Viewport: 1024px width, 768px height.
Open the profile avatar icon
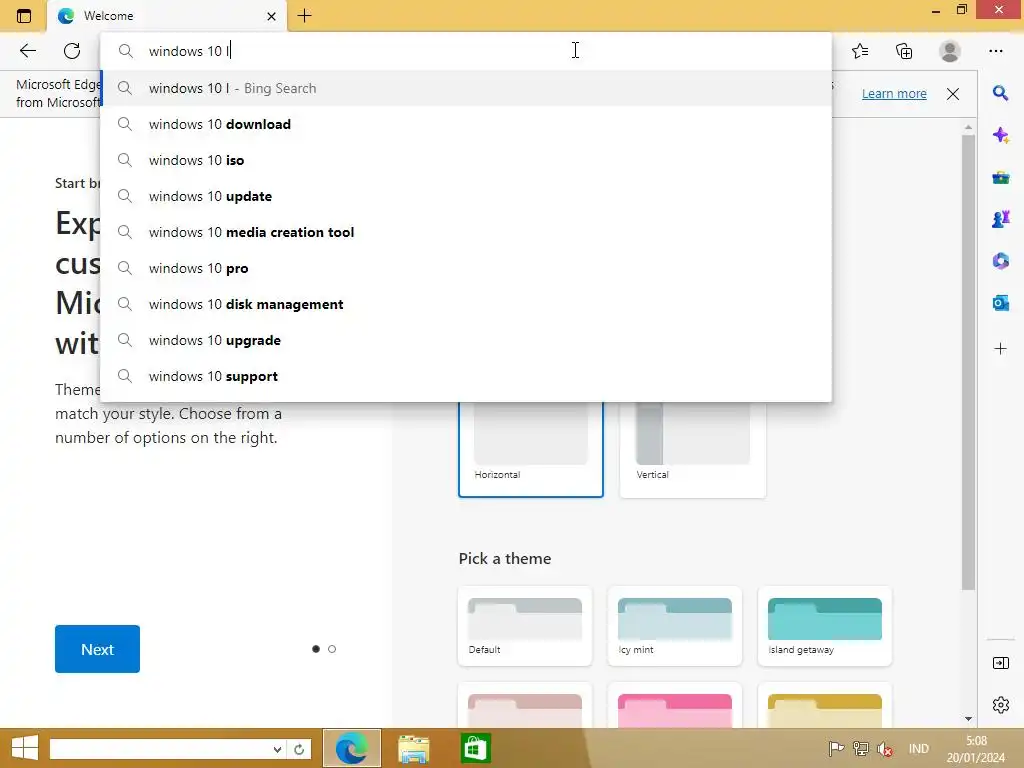pyautogui.click(x=950, y=51)
